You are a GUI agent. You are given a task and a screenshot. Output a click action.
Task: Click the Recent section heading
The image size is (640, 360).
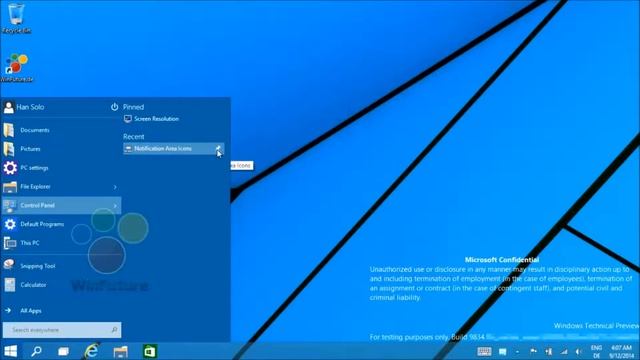[x=134, y=137]
